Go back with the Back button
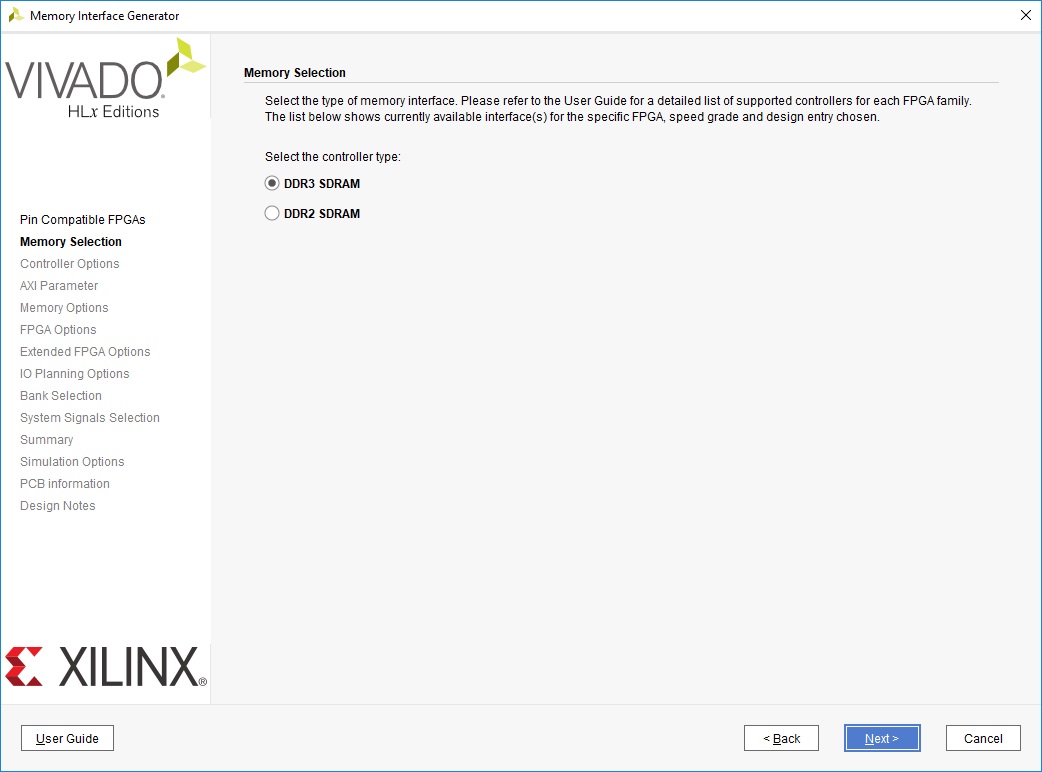Viewport: 1042px width, 772px height. click(781, 738)
